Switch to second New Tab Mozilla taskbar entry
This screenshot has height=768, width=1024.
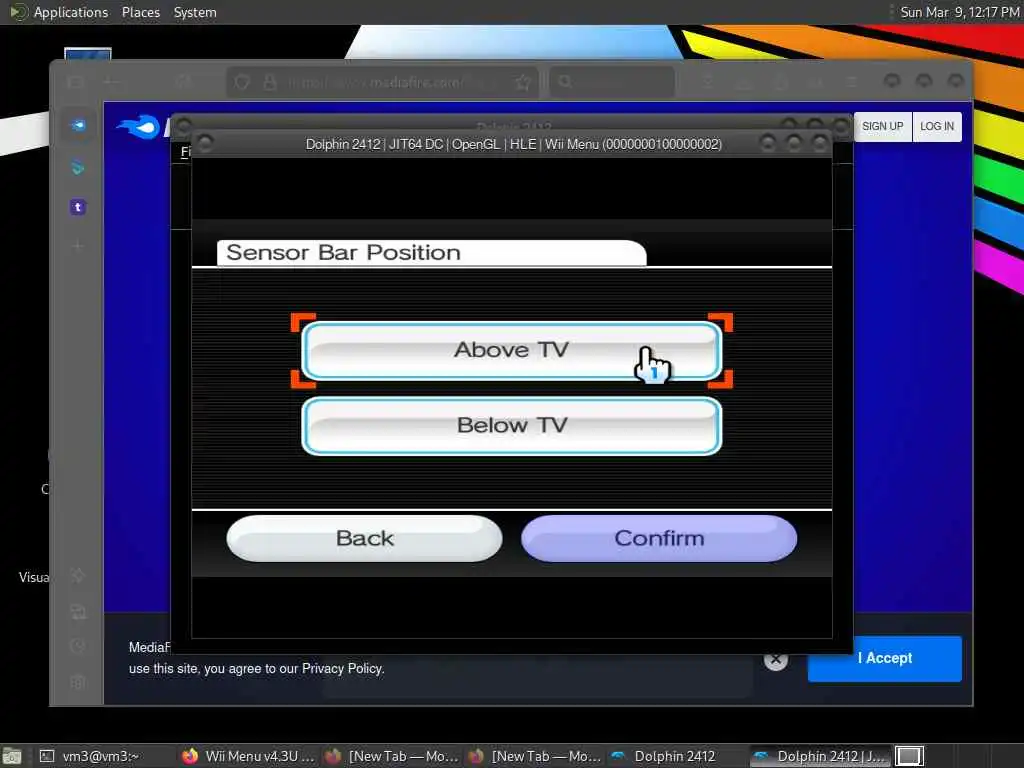pos(536,756)
